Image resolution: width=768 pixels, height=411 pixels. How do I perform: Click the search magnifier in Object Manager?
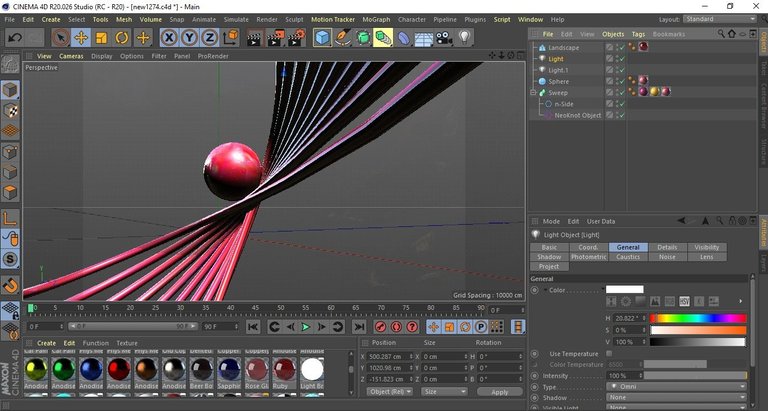(721, 34)
